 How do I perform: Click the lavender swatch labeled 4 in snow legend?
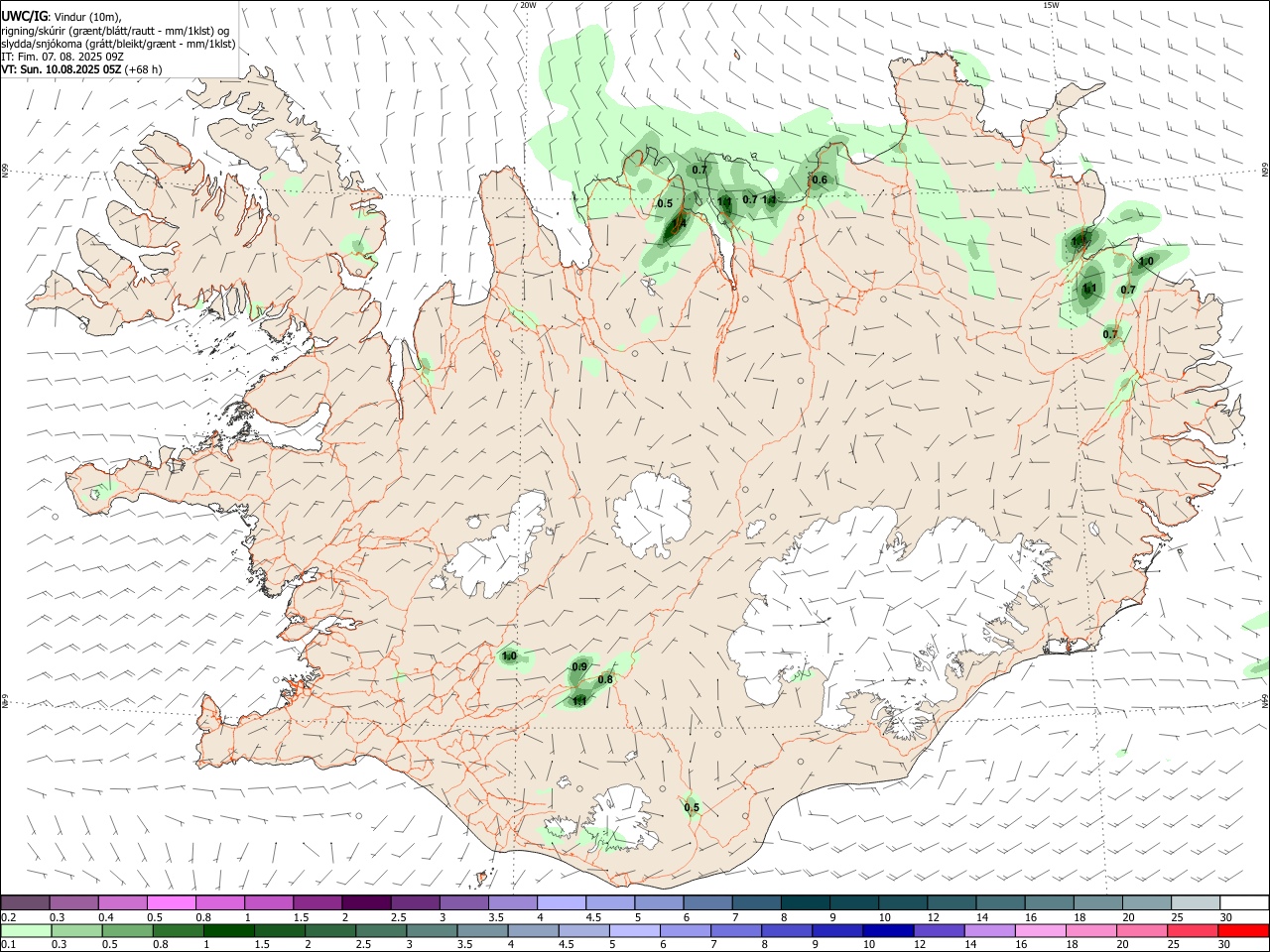[562, 902]
